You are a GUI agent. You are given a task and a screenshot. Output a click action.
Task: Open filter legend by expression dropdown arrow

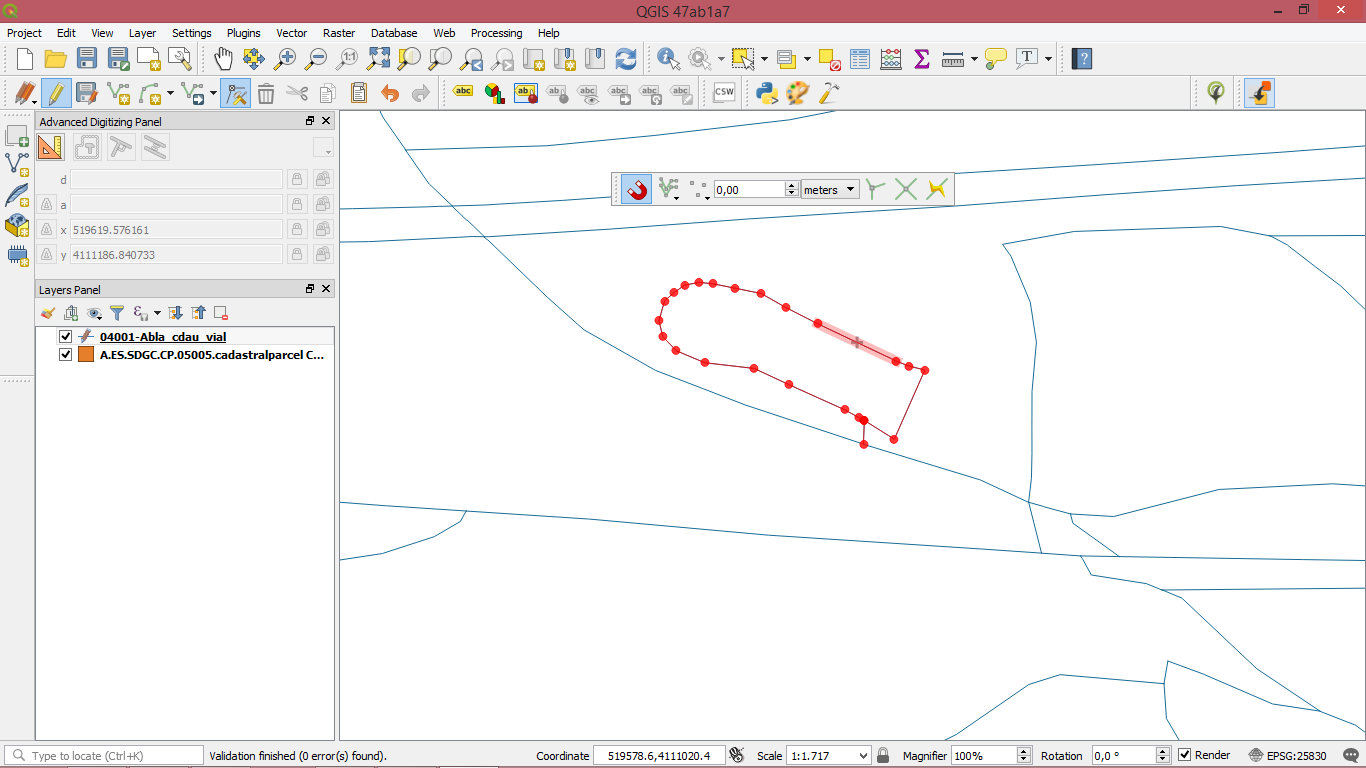point(157,314)
